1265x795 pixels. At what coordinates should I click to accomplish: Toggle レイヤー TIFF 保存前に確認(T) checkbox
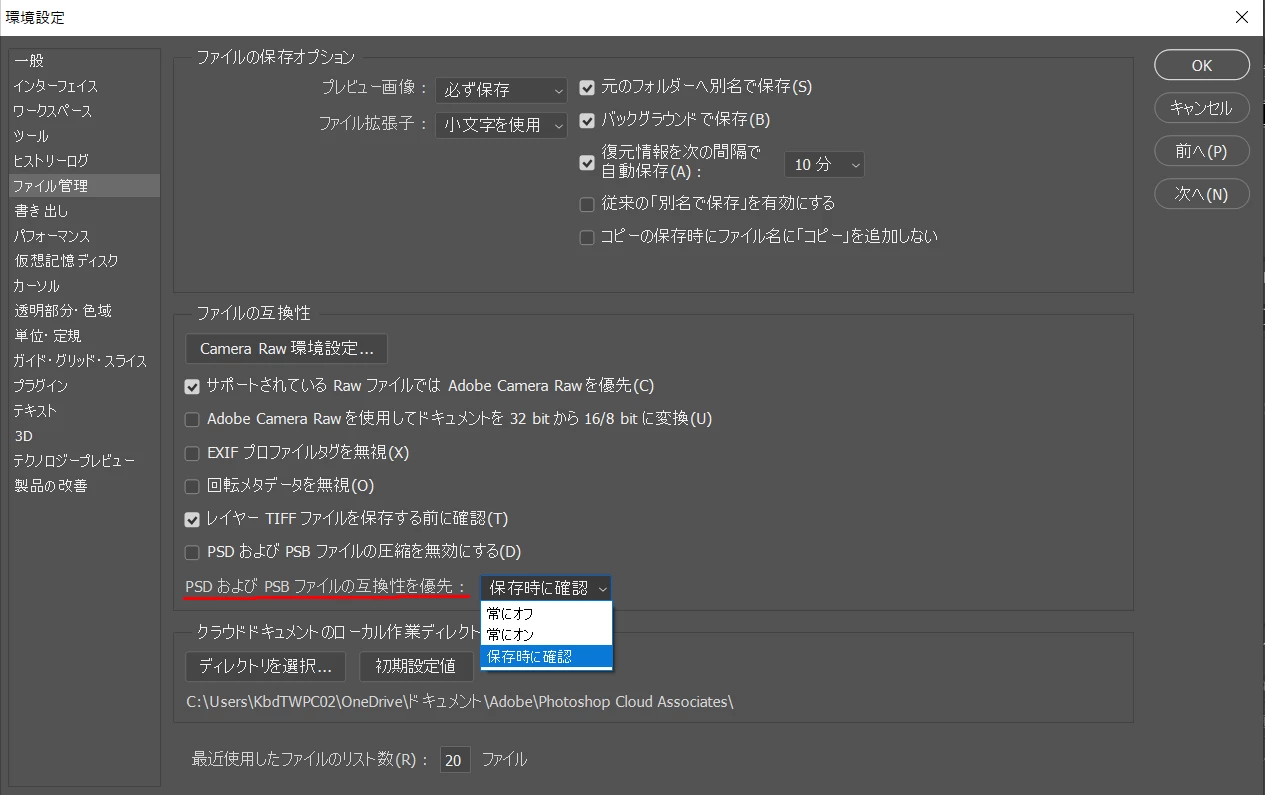click(193, 519)
